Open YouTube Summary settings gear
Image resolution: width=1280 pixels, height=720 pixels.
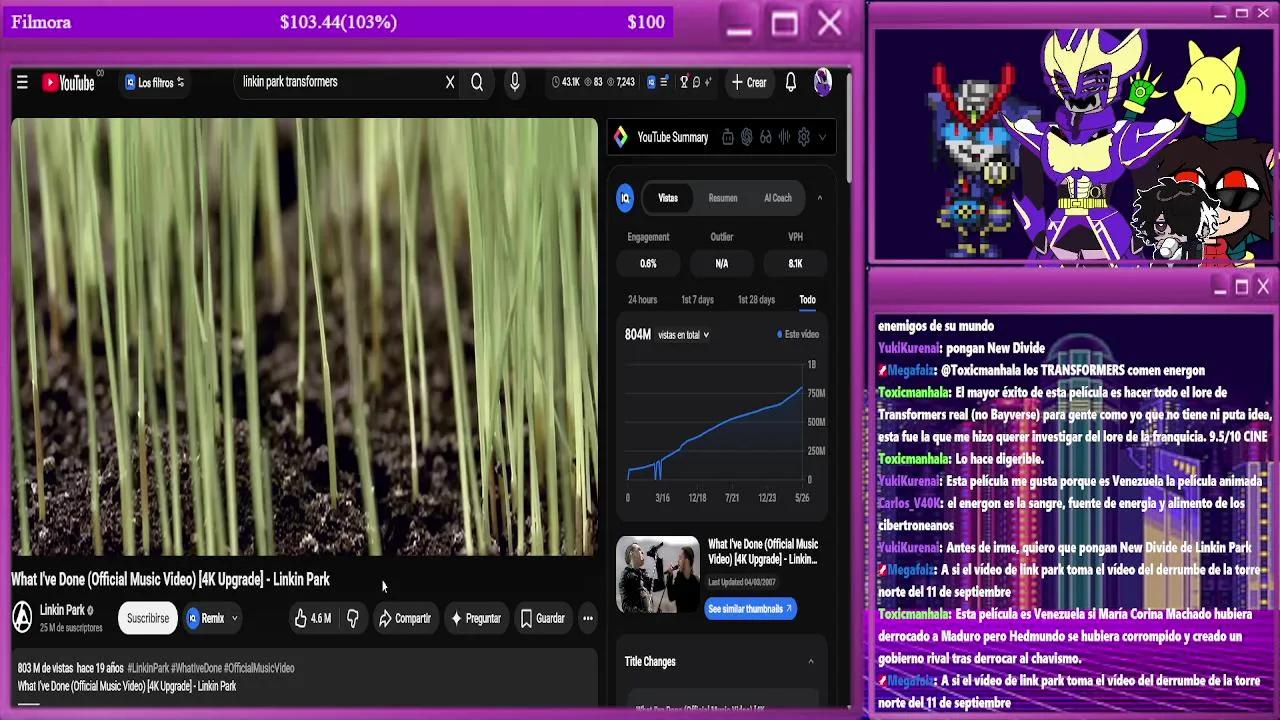(803, 137)
